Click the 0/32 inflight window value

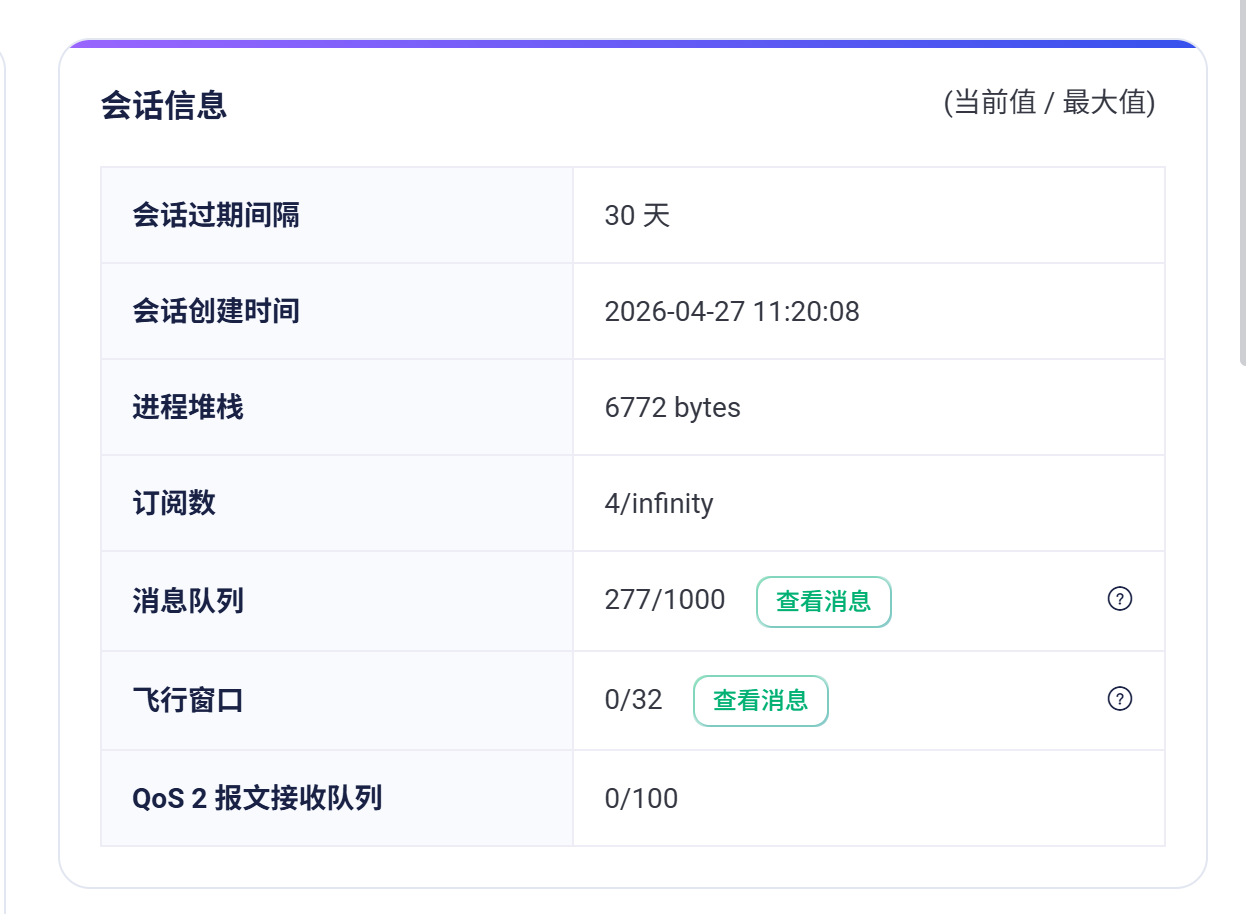tap(633, 700)
